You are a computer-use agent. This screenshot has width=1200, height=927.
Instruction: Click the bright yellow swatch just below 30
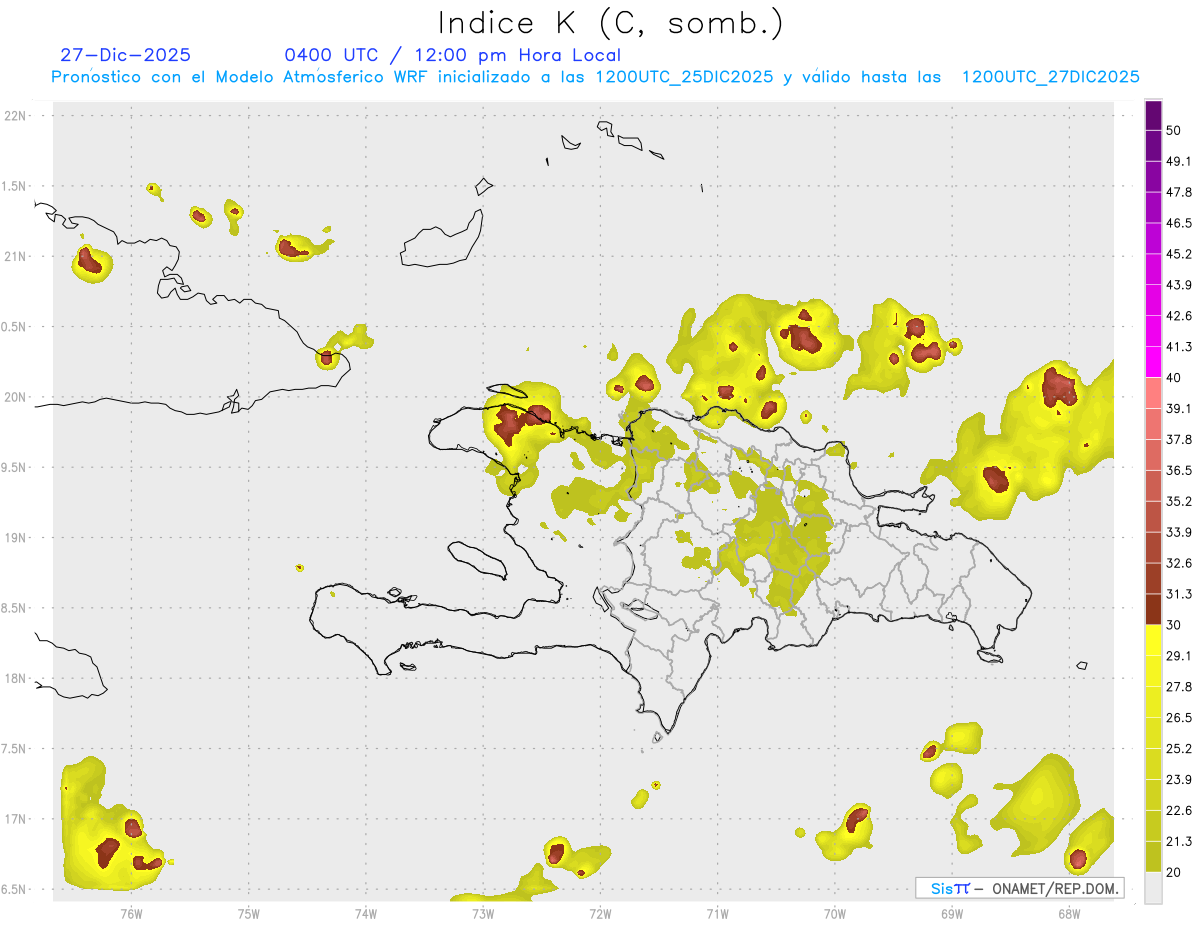pyautogui.click(x=1153, y=641)
